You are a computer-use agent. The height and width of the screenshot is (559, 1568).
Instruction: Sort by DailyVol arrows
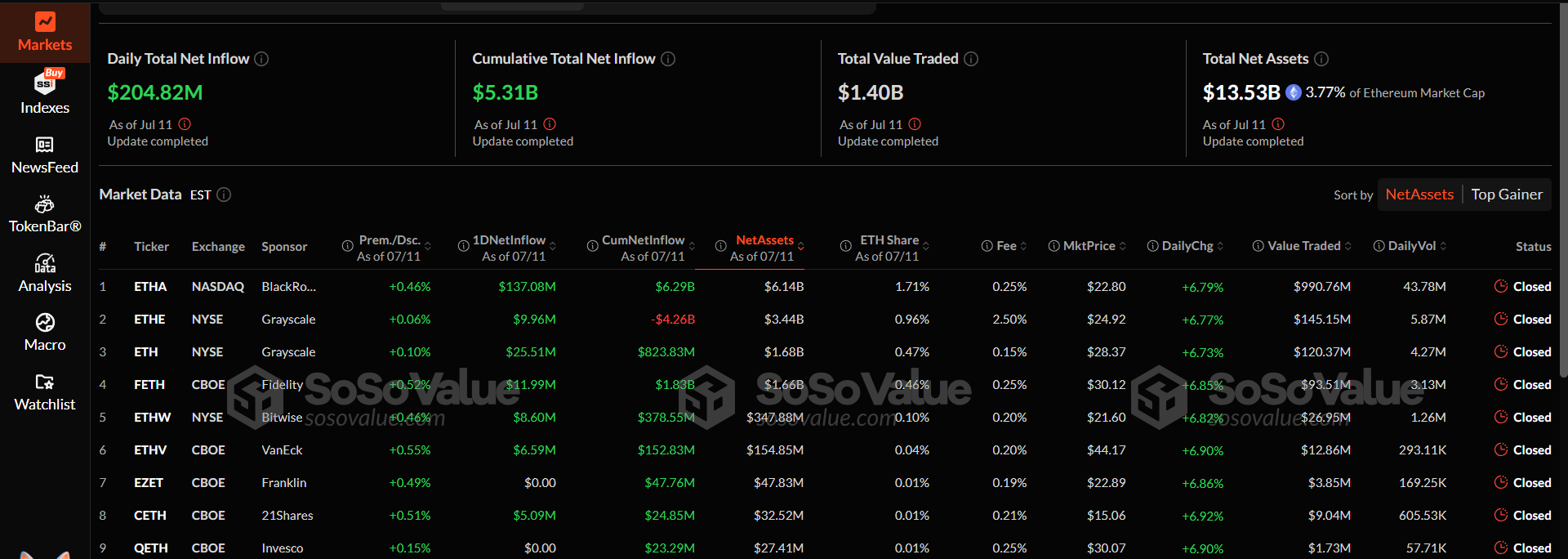pyautogui.click(x=1443, y=246)
